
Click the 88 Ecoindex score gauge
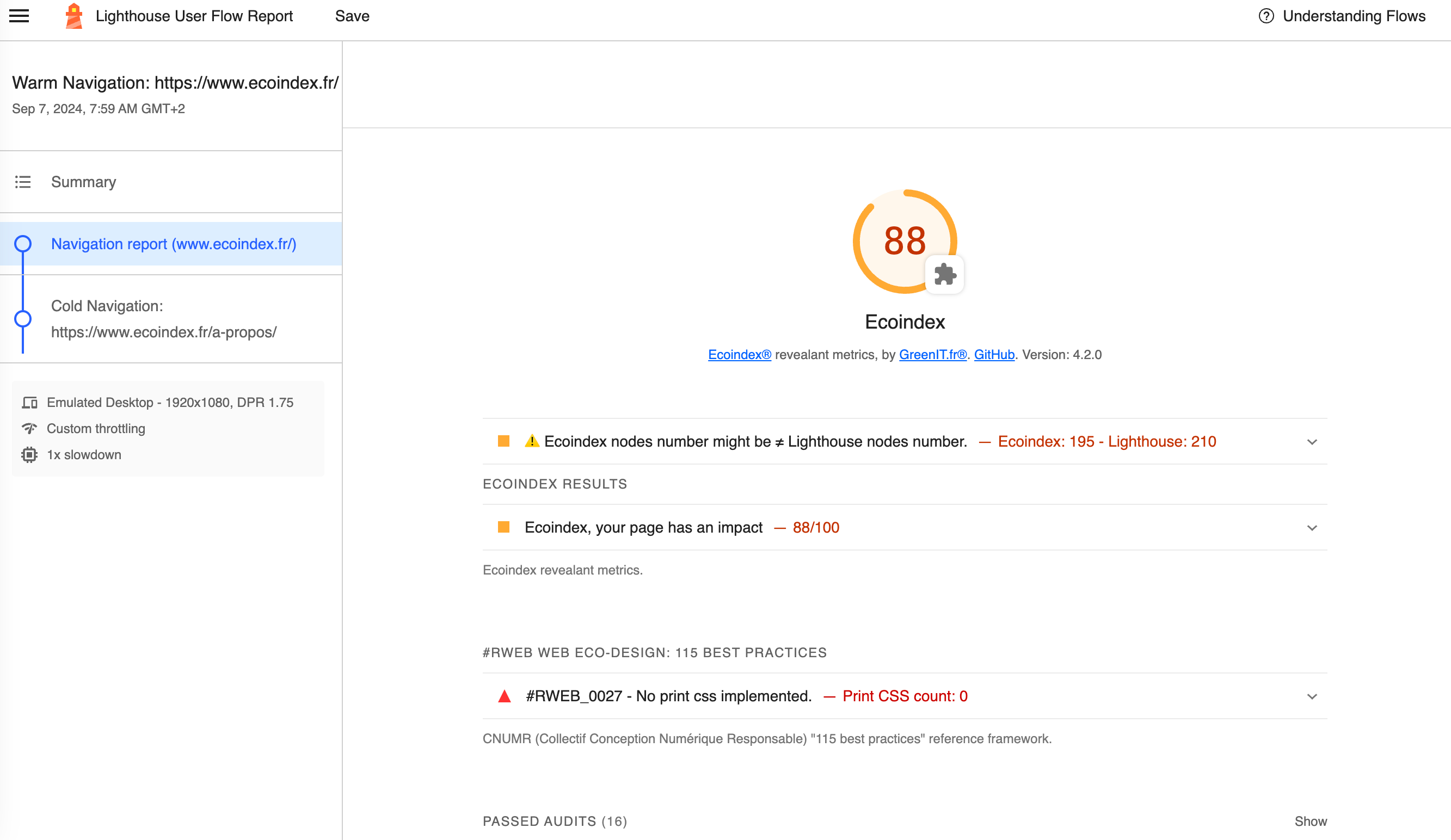pos(905,241)
